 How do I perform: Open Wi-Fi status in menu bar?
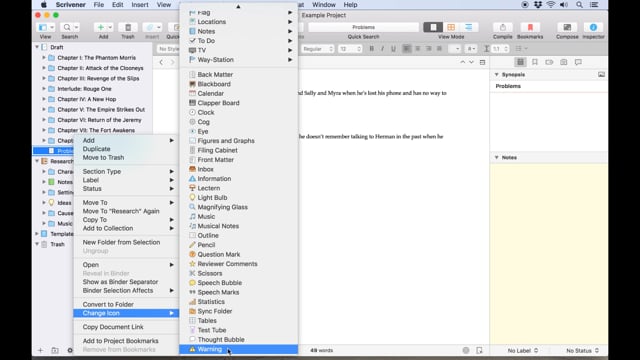tap(551, 5)
